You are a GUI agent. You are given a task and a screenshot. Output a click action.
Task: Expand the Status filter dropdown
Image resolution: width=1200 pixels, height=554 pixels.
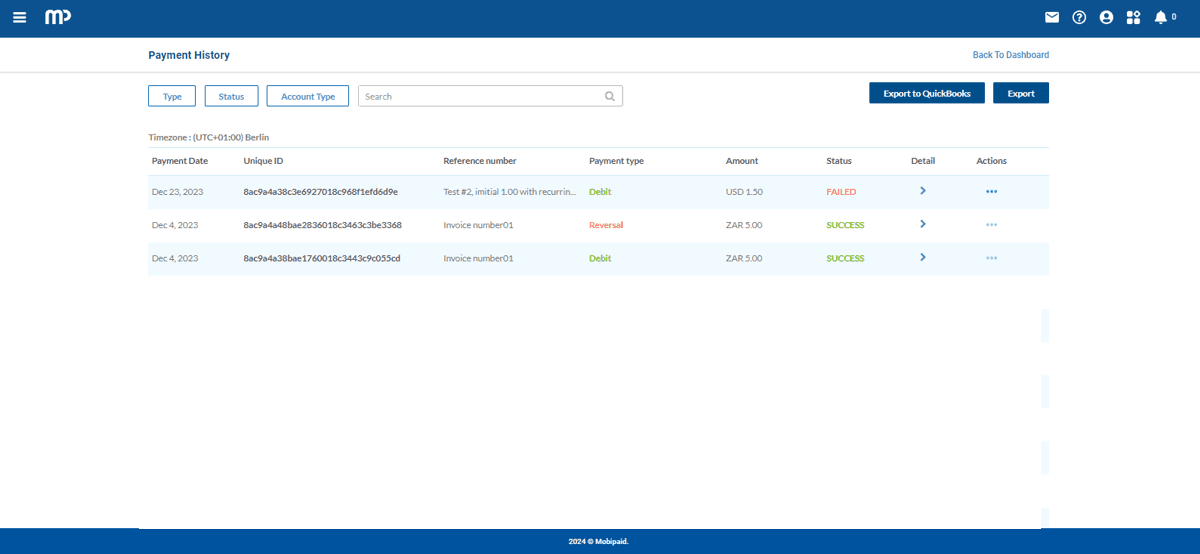click(x=231, y=96)
